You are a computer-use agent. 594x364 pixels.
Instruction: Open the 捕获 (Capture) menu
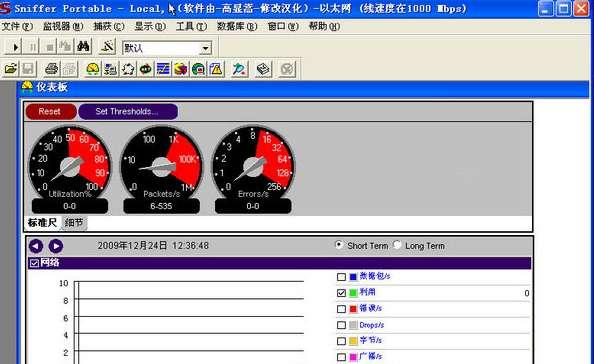click(x=109, y=26)
